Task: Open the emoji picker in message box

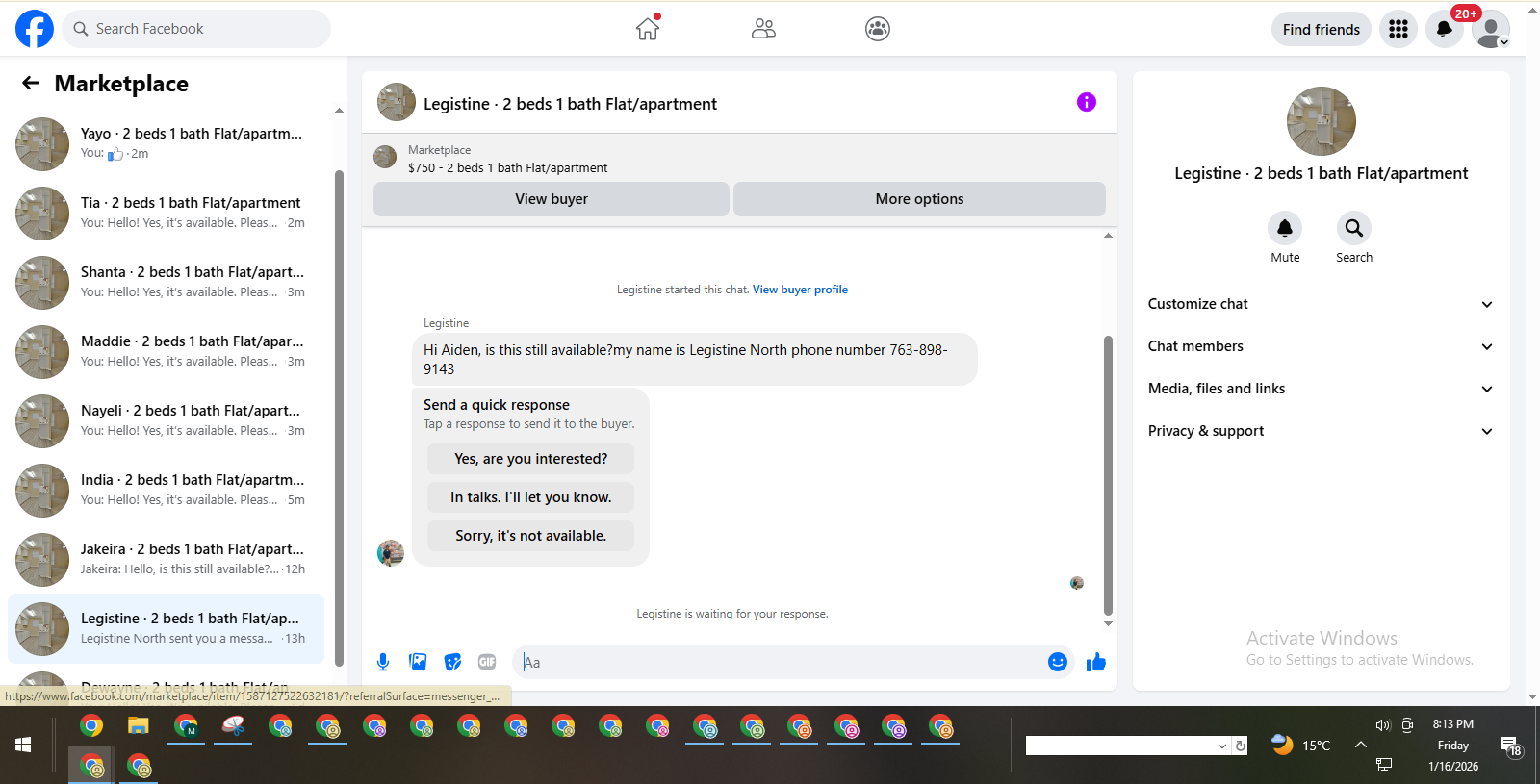Action: [1058, 662]
